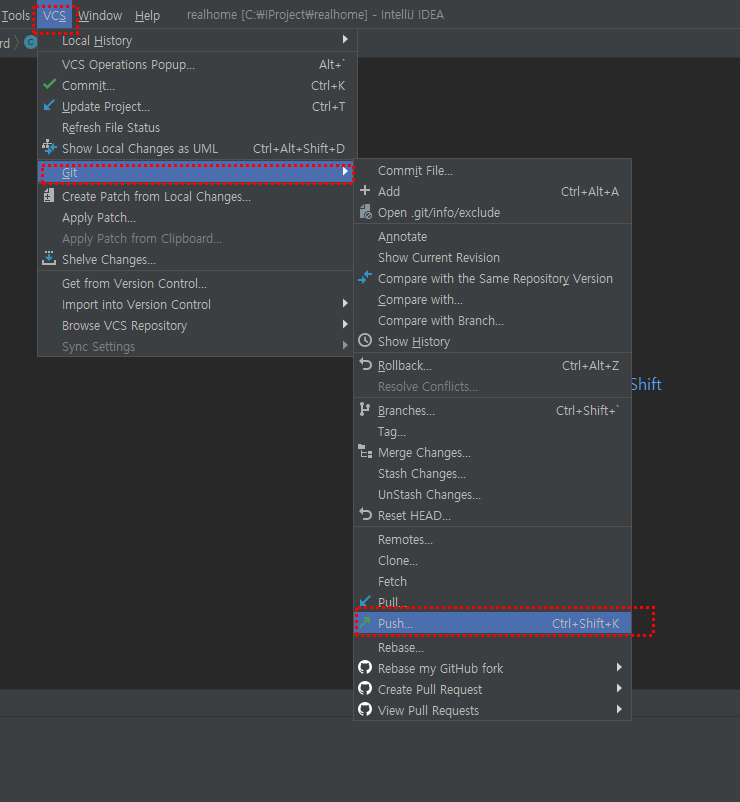Click the Shelve Changes icon
This screenshot has width=740, height=802.
[x=49, y=258]
